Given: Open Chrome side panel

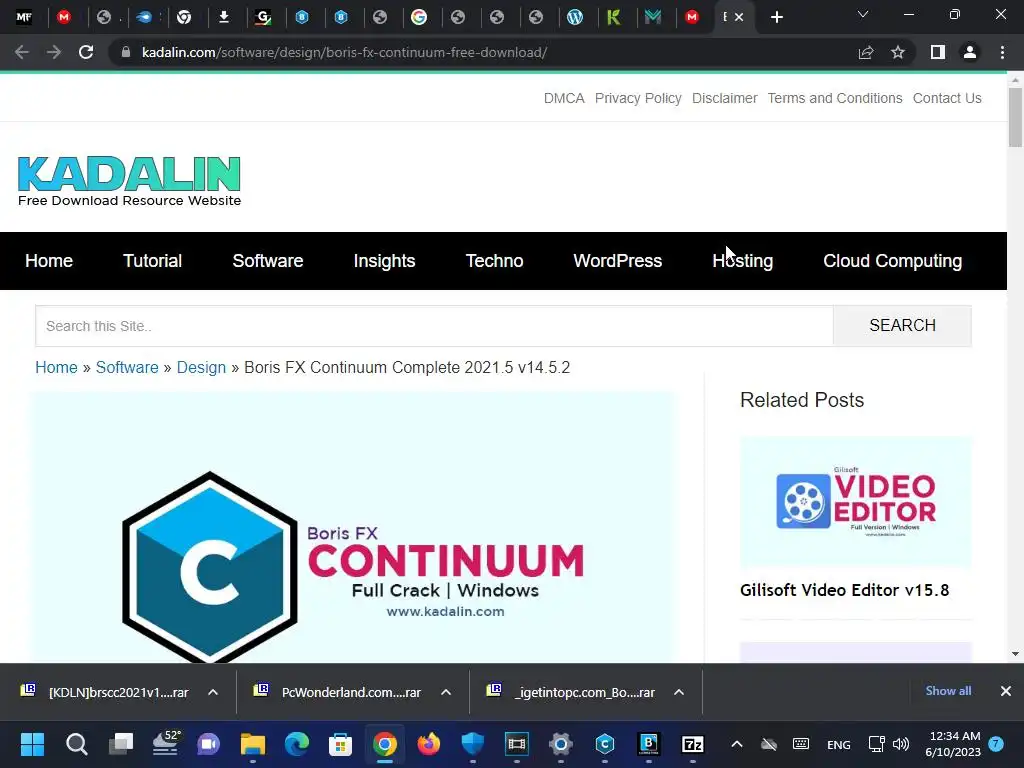Looking at the screenshot, I should 938,52.
